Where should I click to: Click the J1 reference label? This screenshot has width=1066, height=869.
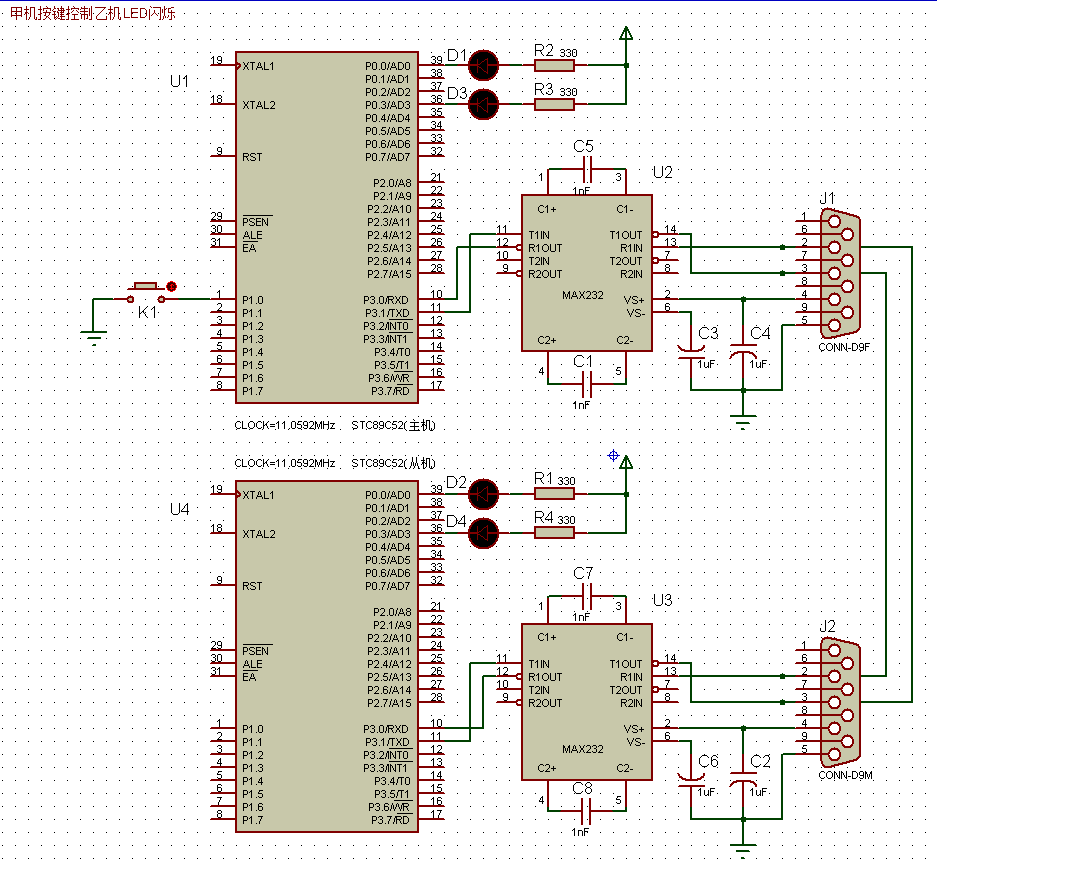[x=827, y=198]
